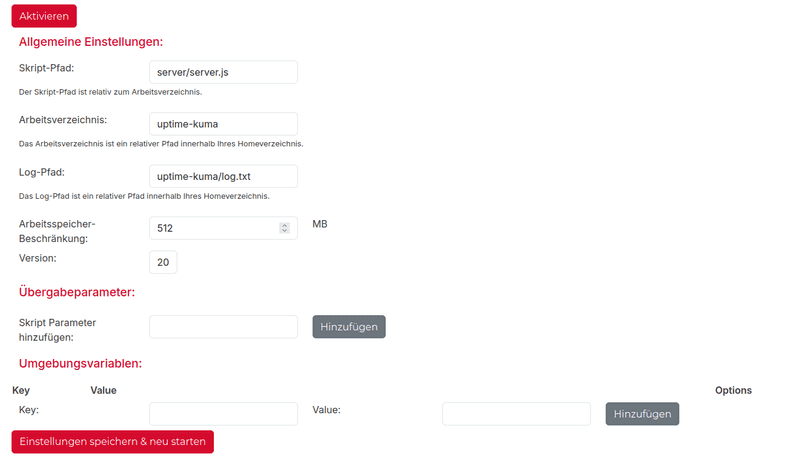This screenshot has height=464, width=800.
Task: Increase memory limit with stepper up arrow
Action: click(285, 225)
